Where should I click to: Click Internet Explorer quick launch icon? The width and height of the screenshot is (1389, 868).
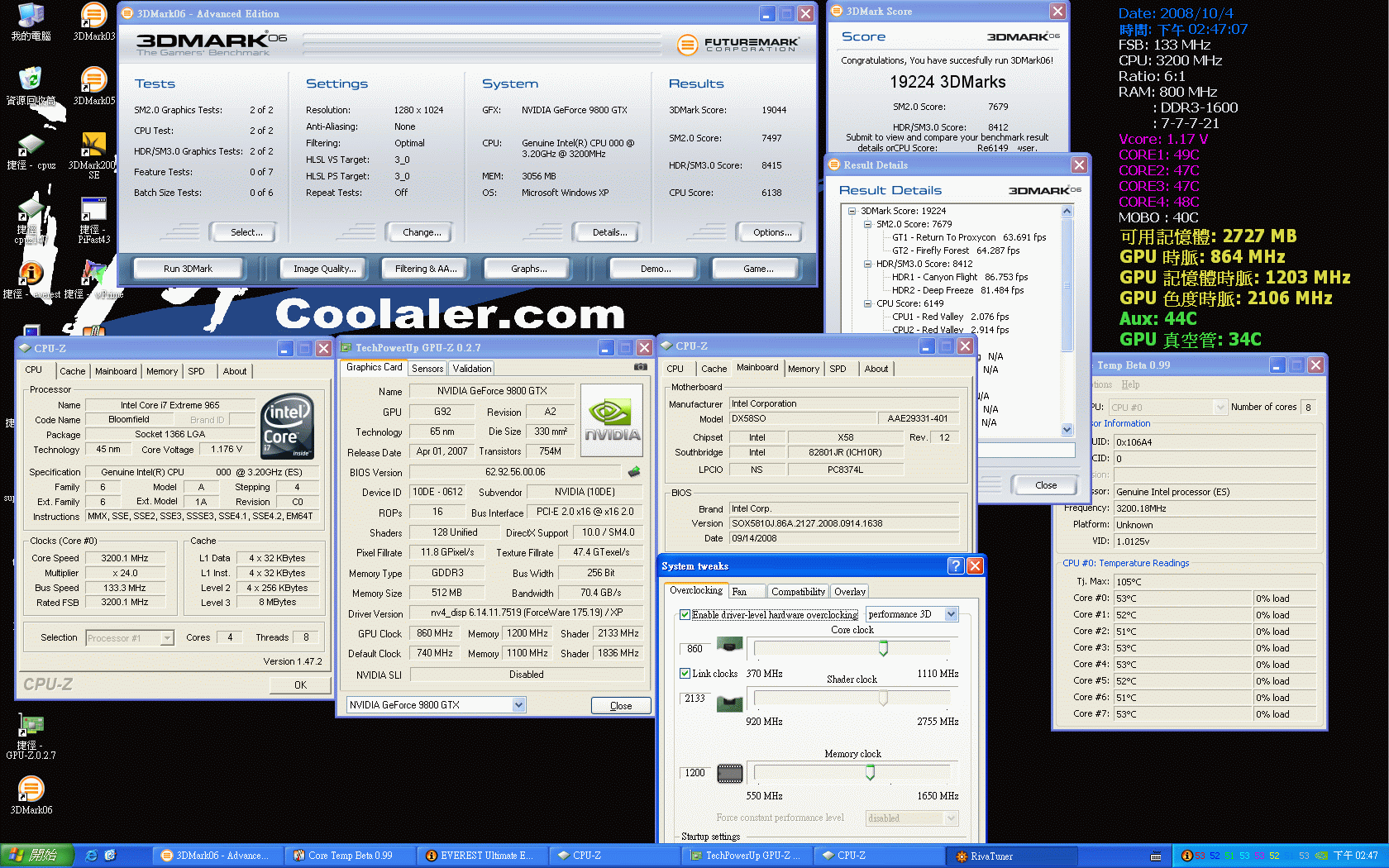tap(91, 856)
